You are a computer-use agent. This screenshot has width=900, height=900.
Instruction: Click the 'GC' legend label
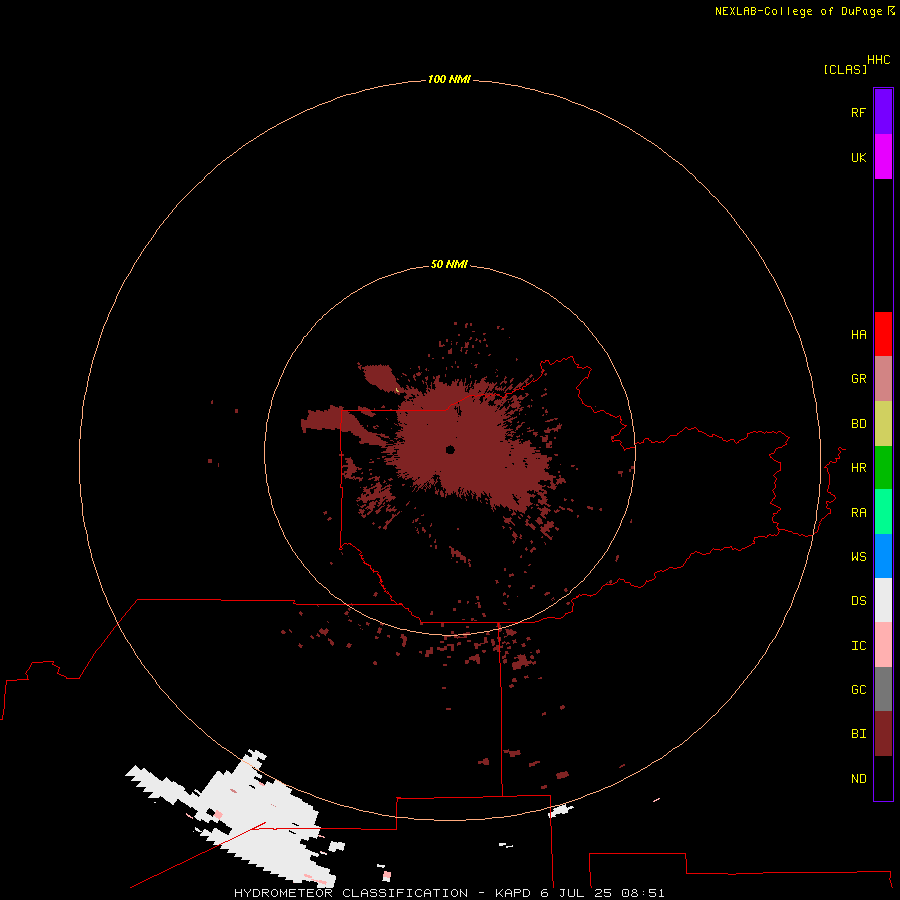[858, 689]
